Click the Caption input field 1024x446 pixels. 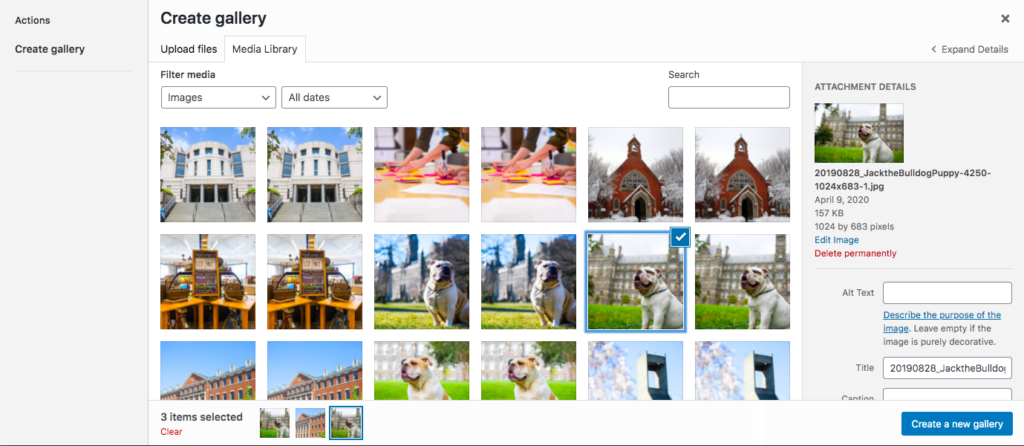[x=947, y=394]
